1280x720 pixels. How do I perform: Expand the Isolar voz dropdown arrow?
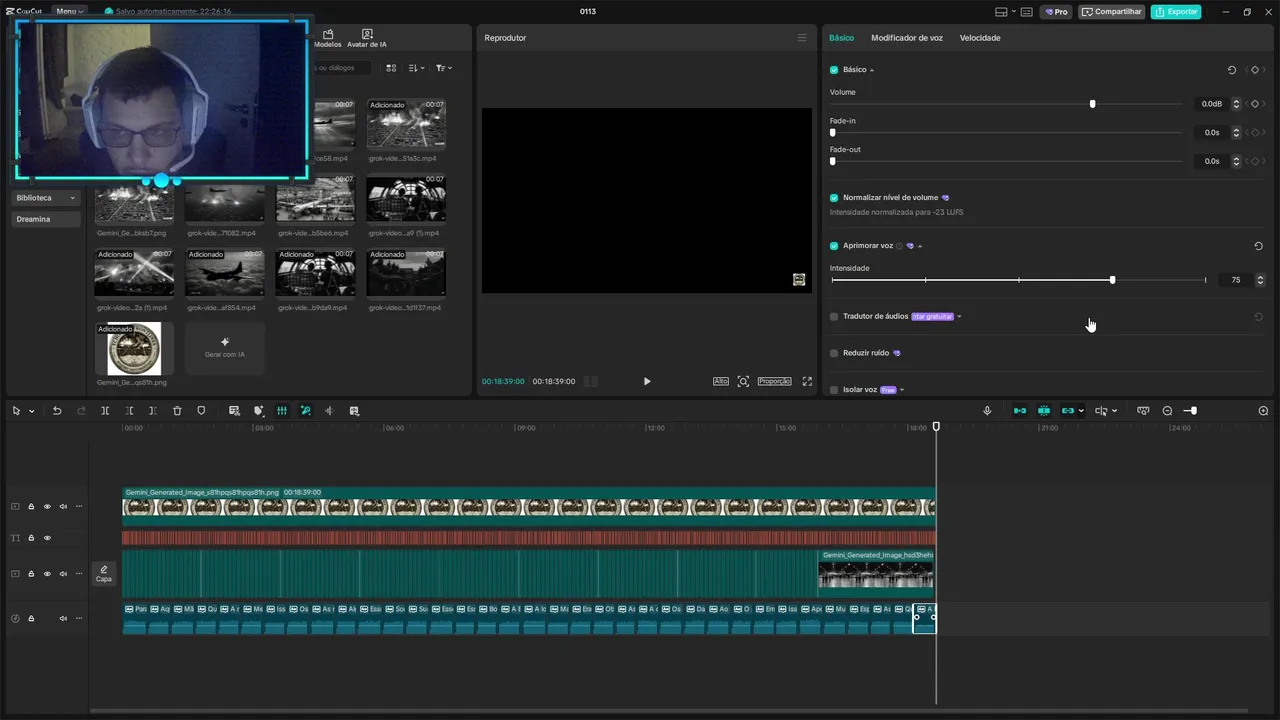pyautogui.click(x=902, y=390)
